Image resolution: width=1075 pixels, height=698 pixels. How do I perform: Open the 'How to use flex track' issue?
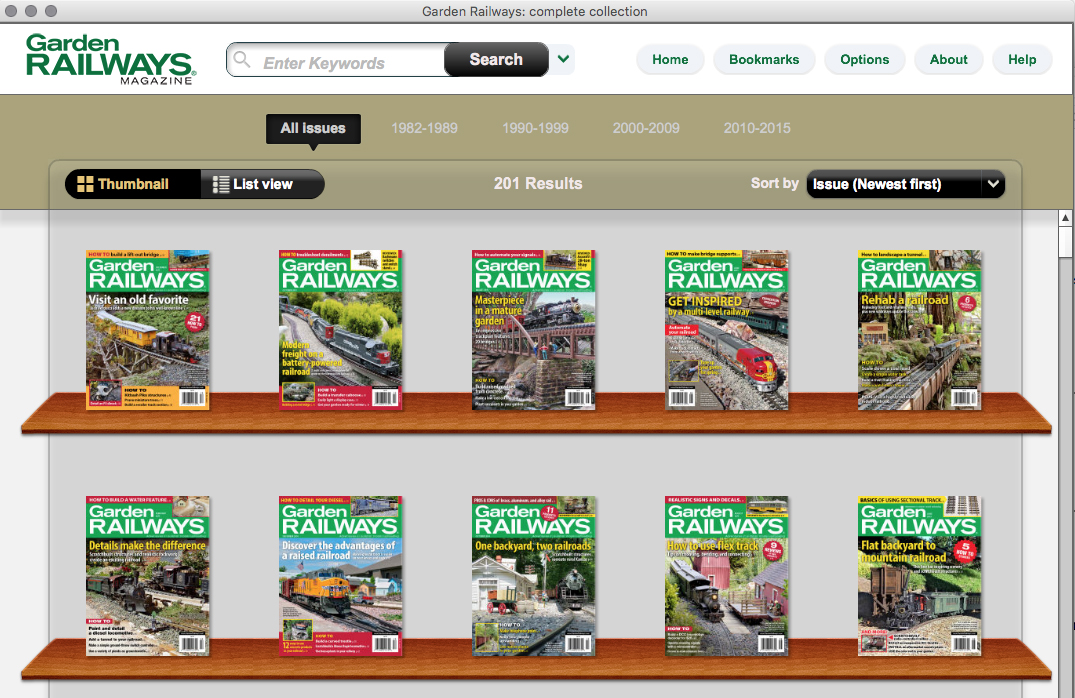point(727,575)
